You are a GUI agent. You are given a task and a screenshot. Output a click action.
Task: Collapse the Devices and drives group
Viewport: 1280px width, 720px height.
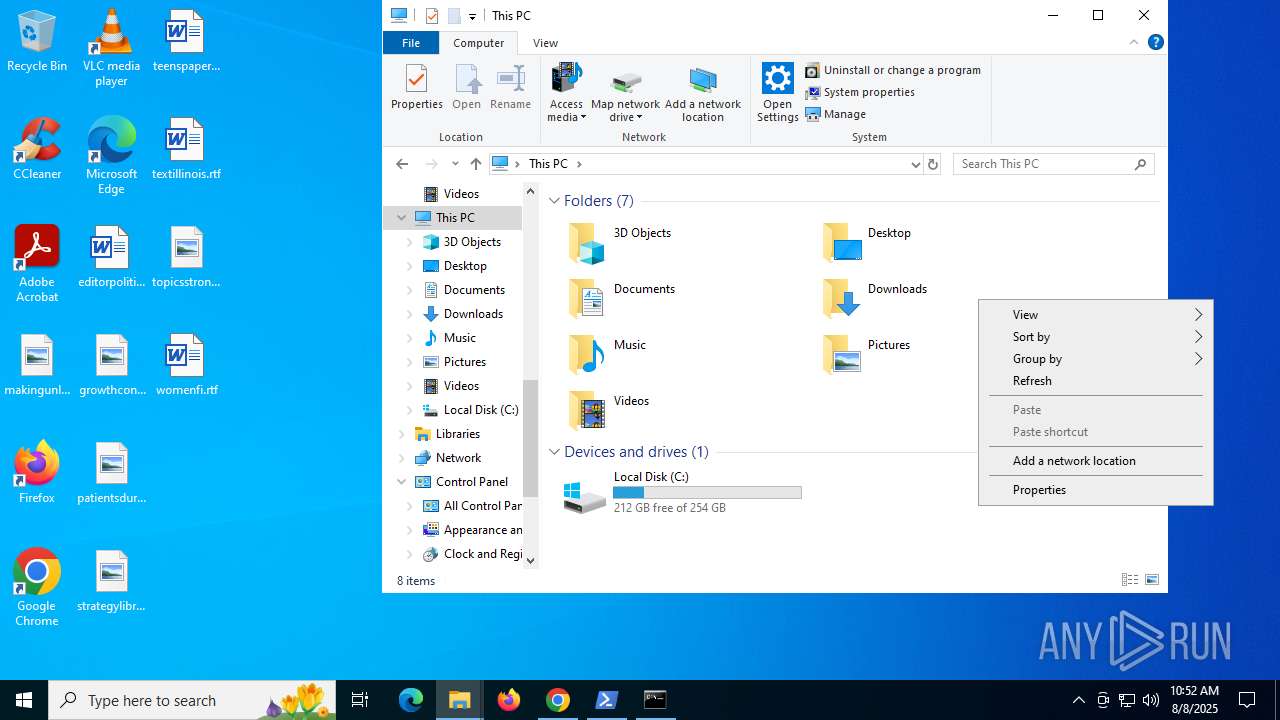point(554,452)
